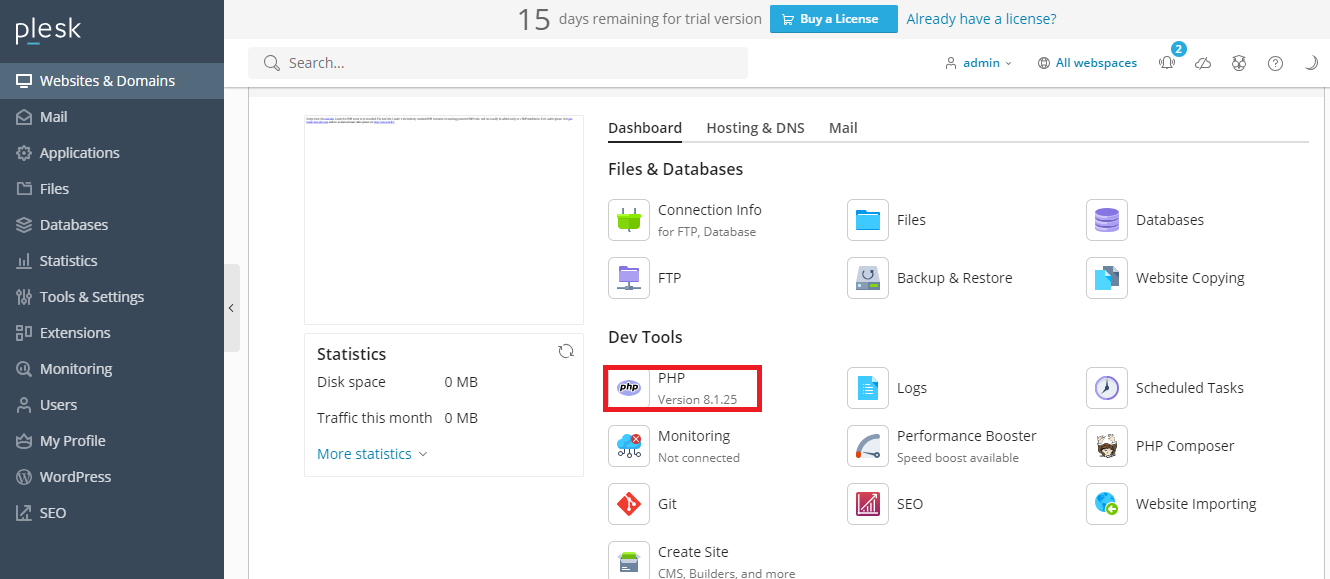Expand More statistics
This screenshot has width=1330, height=579.
pos(372,454)
